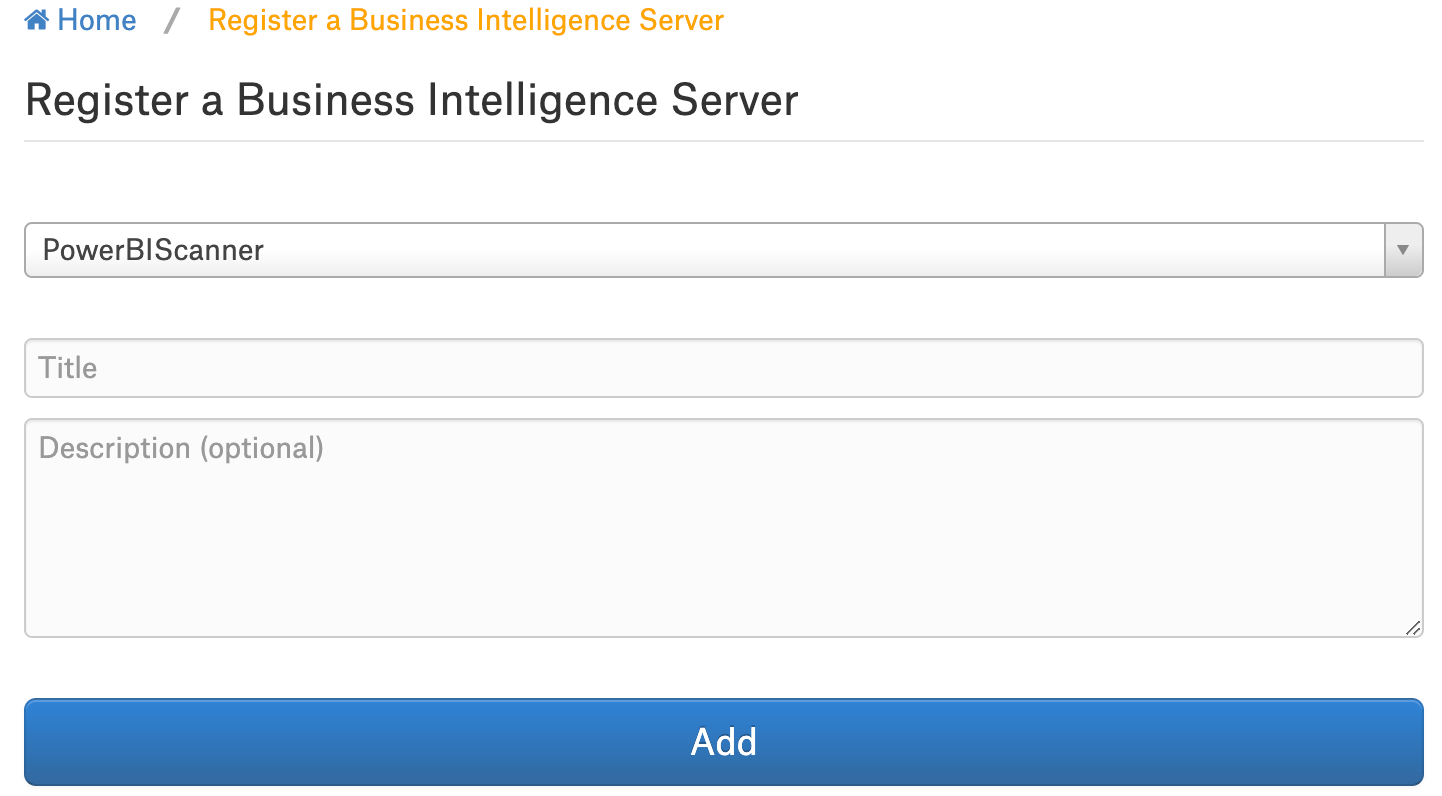Click the word Home beside the house icon
This screenshot has width=1442, height=796.
click(97, 20)
